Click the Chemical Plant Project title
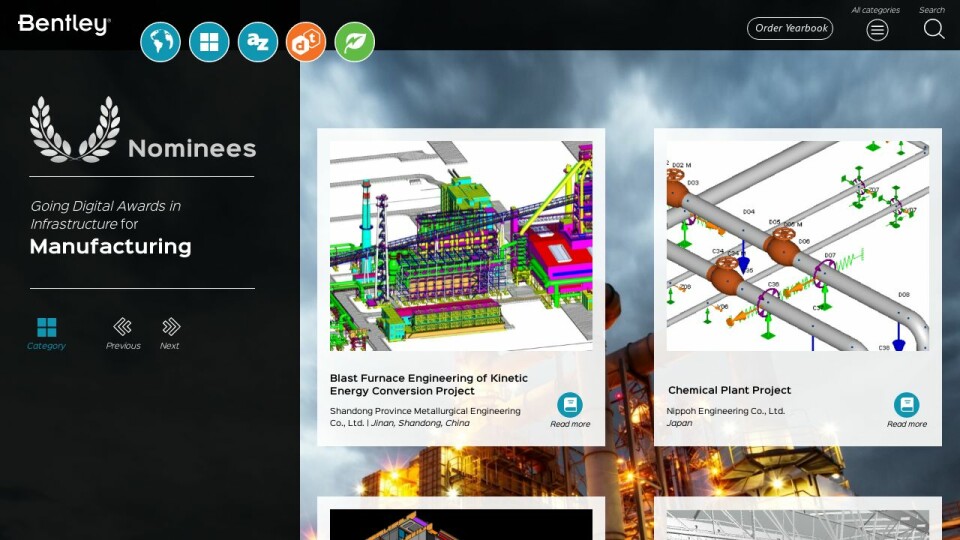Screen dimensions: 960x540 729,390
